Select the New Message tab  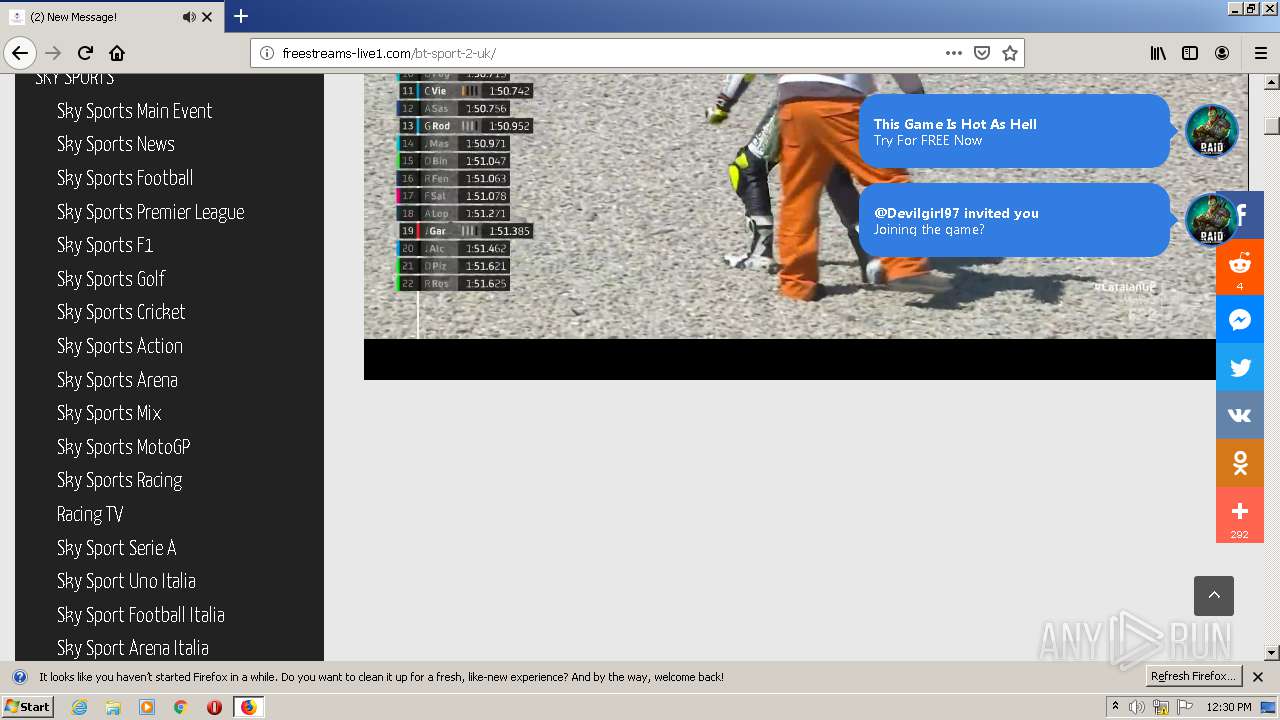pos(110,17)
